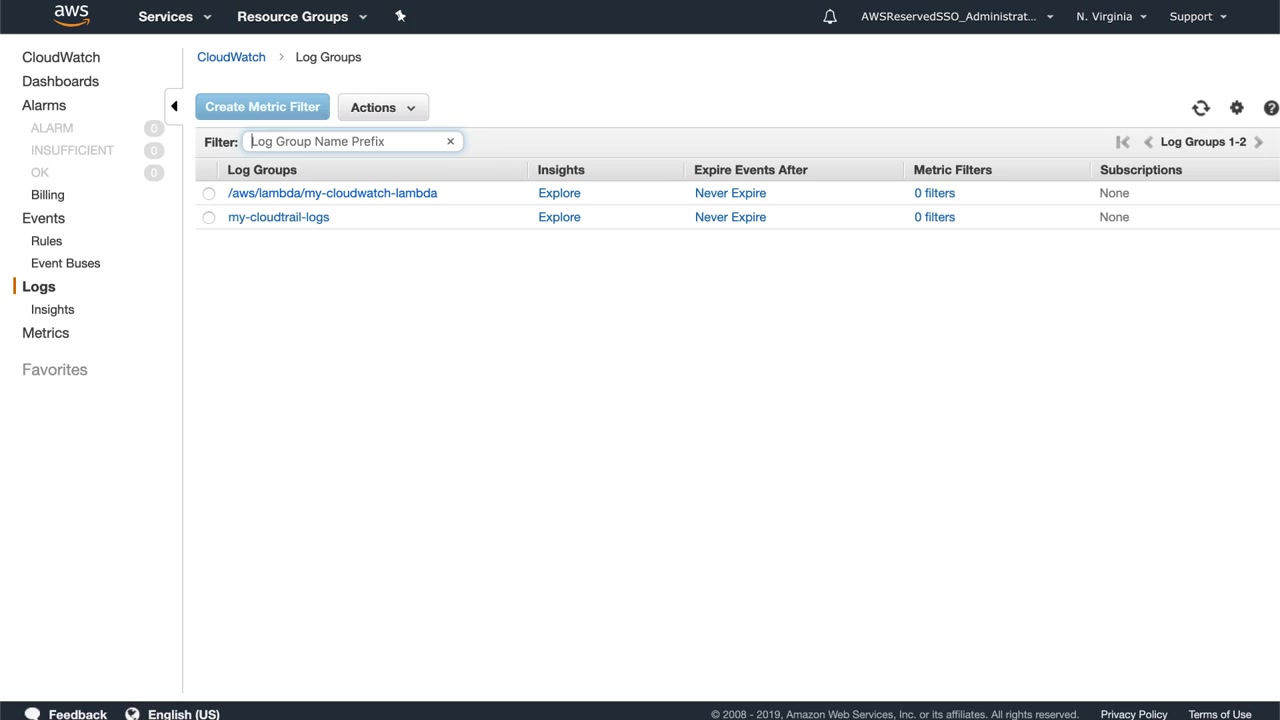Image resolution: width=1280 pixels, height=720 pixels.
Task: Click the Insights column header
Action: pyautogui.click(x=561, y=170)
